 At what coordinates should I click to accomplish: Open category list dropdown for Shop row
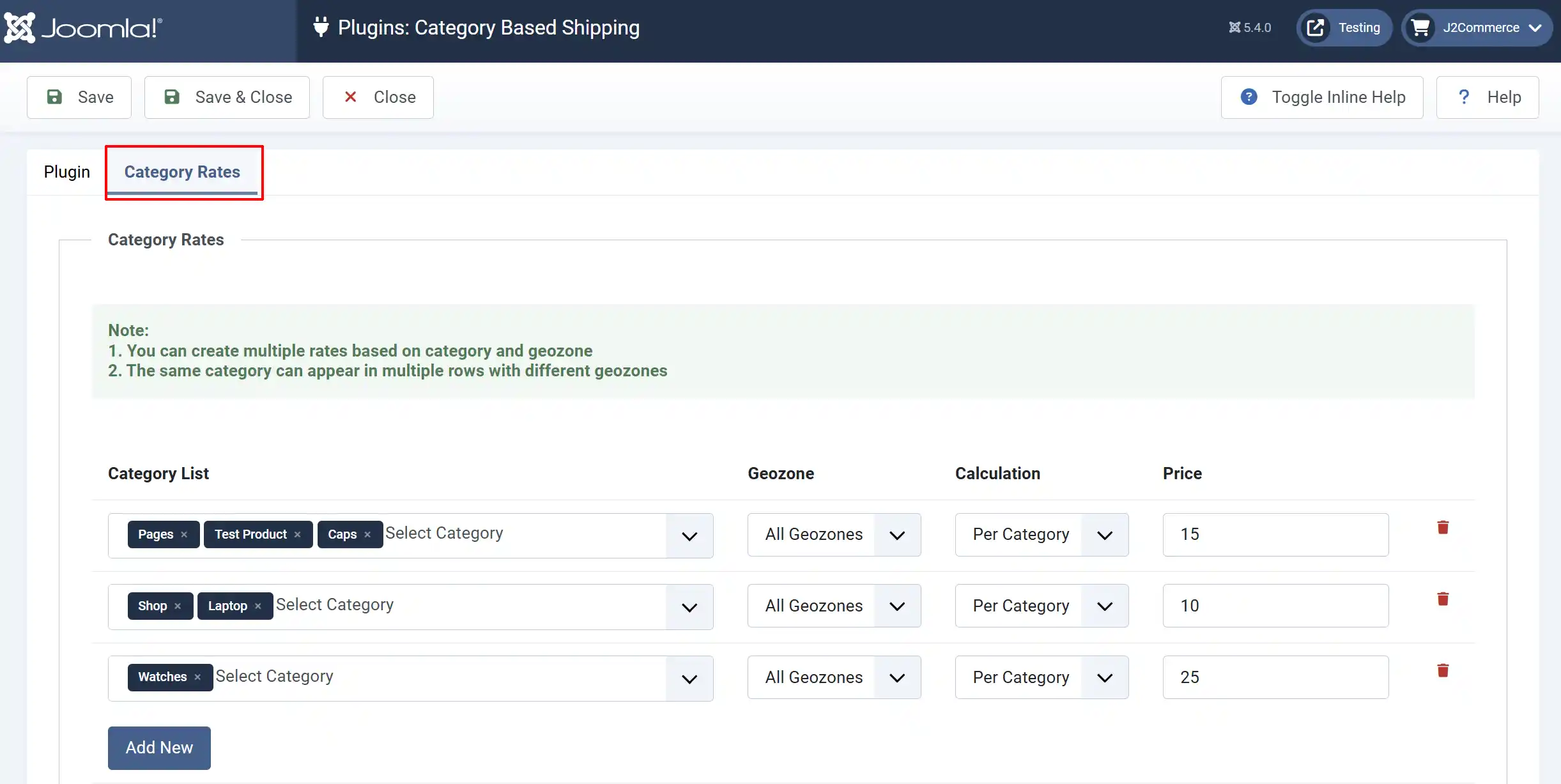click(x=689, y=608)
